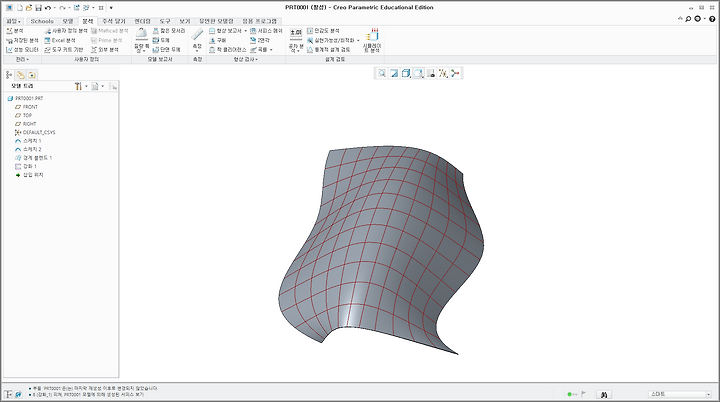This screenshot has width=720, height=402.
Task: Click 짧은 모서리 (short edge) report
Action: (x=169, y=31)
